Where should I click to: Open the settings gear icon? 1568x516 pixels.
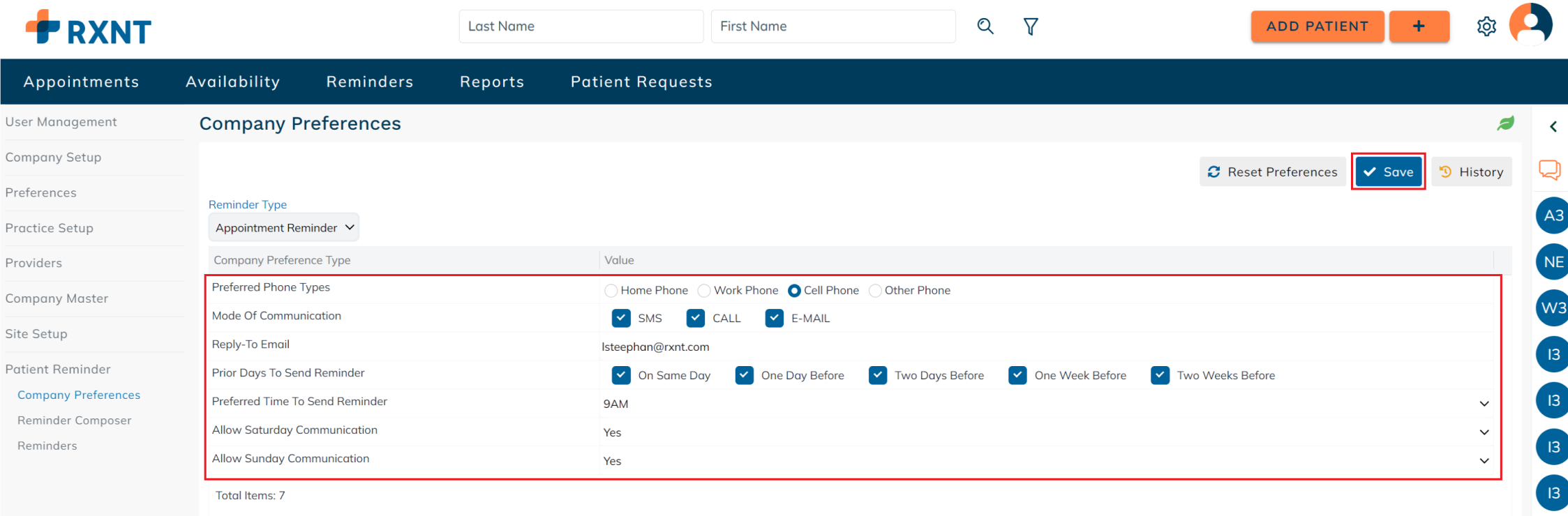tap(1486, 26)
